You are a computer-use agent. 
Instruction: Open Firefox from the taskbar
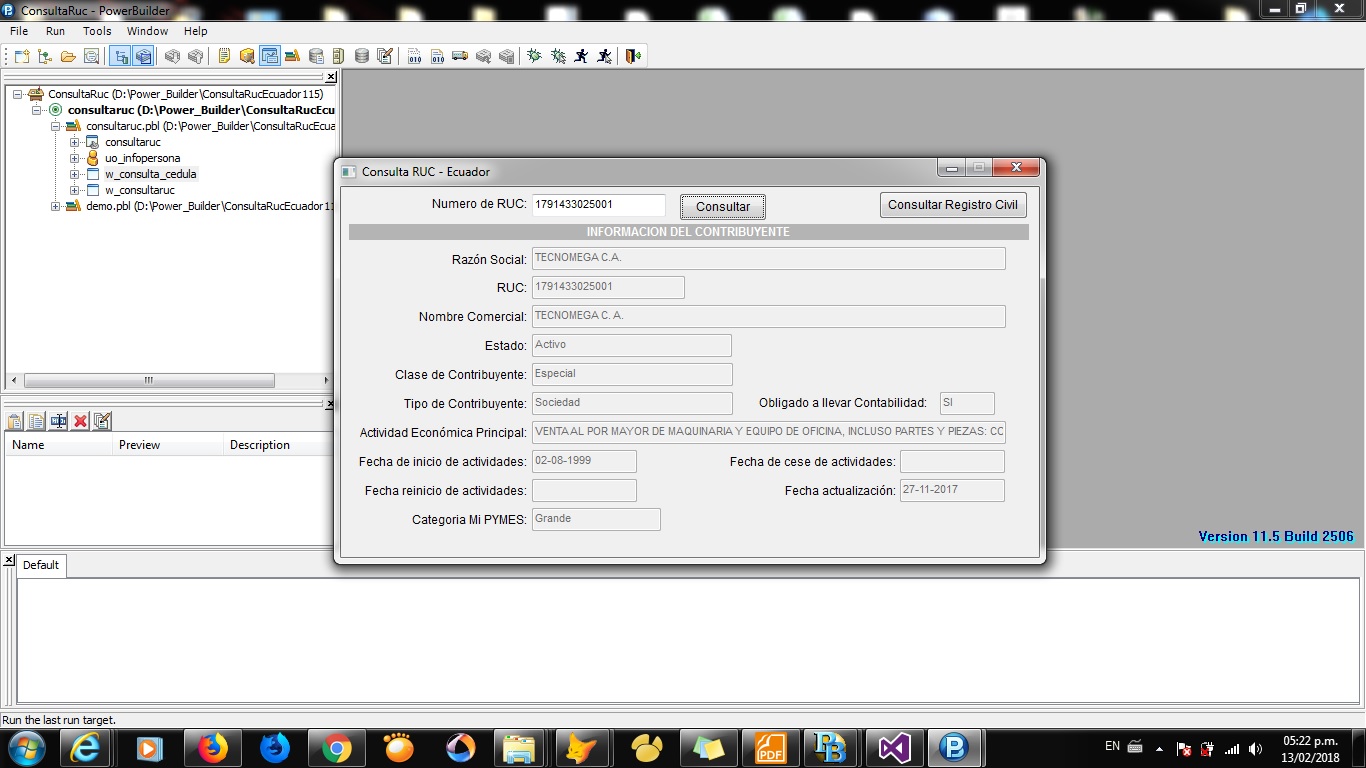pyautogui.click(x=212, y=748)
